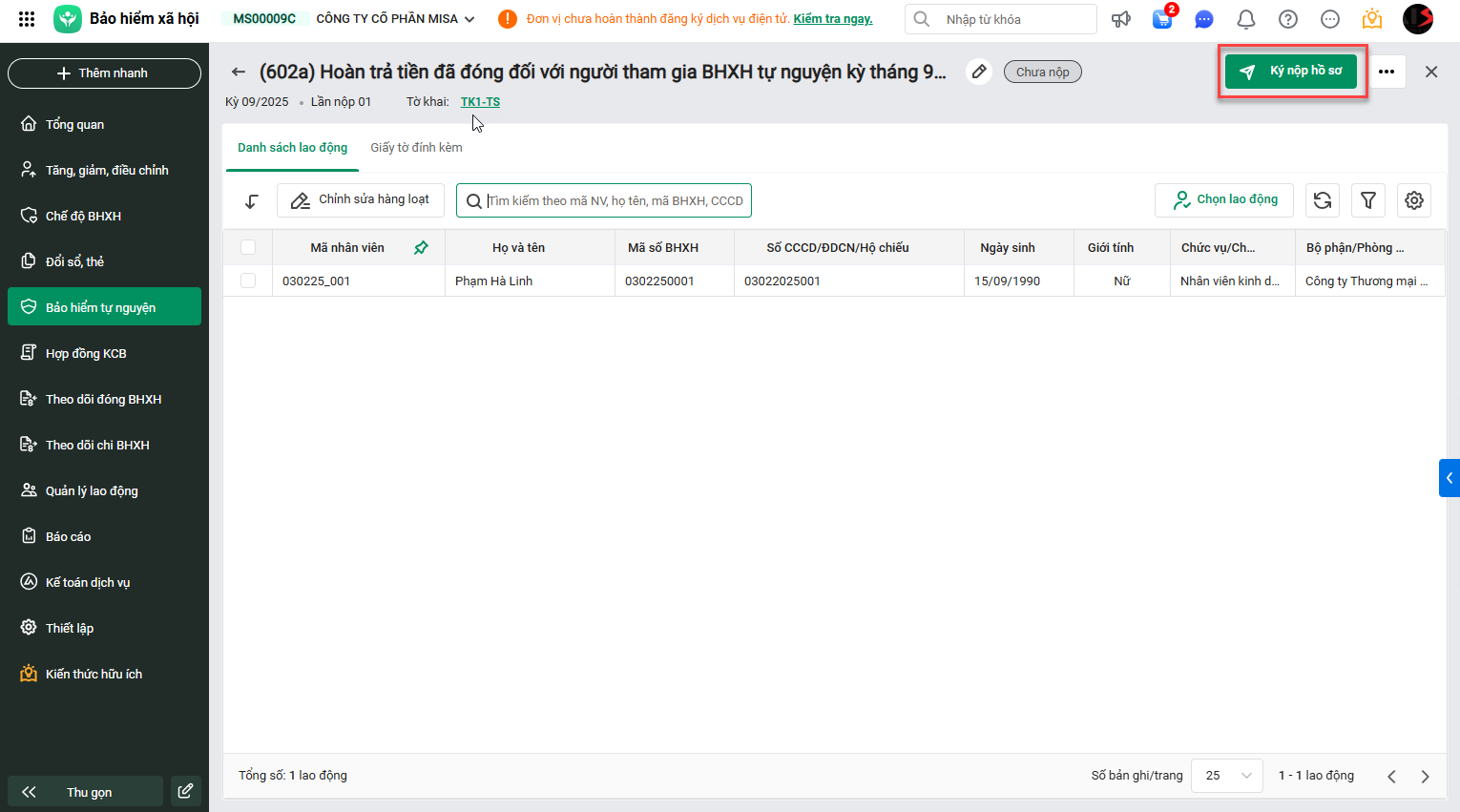Click the orange warning alert icon
The height and width of the screenshot is (812, 1460).
coord(508,19)
